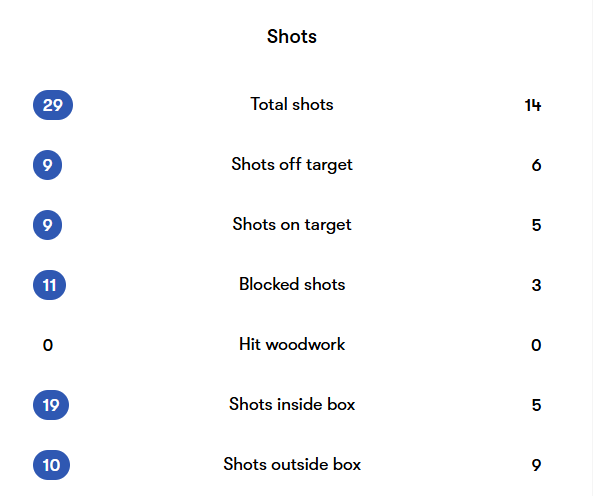This screenshot has height=496, width=594.
Task: Click the Shots on target label
Action: (292, 225)
